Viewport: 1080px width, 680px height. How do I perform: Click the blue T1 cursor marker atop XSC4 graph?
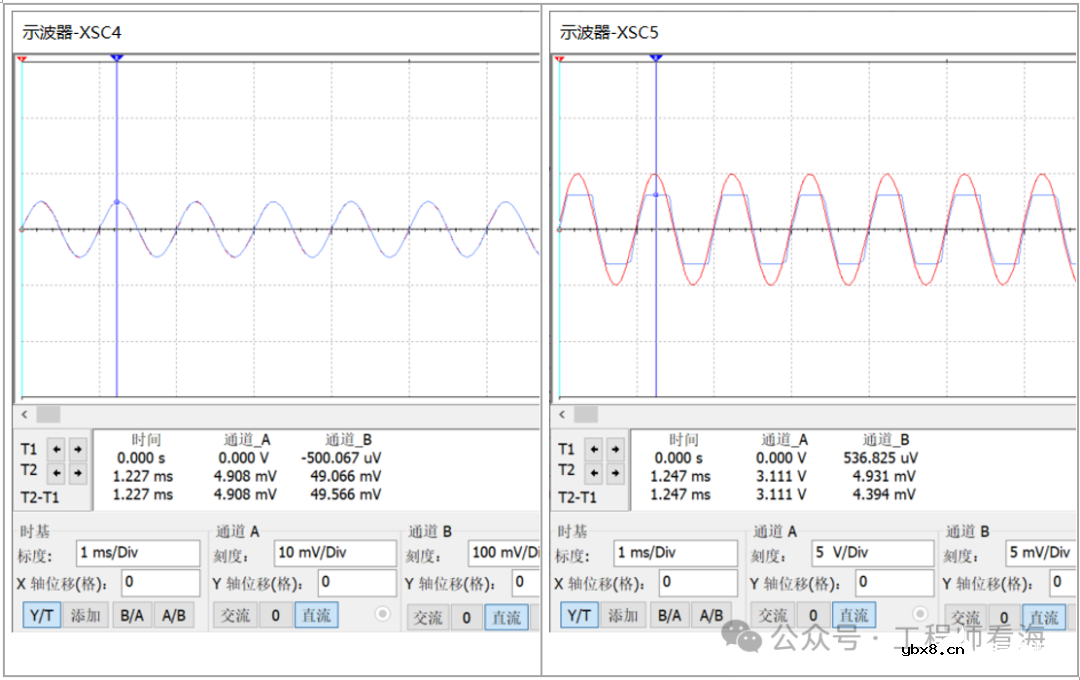[x=117, y=59]
